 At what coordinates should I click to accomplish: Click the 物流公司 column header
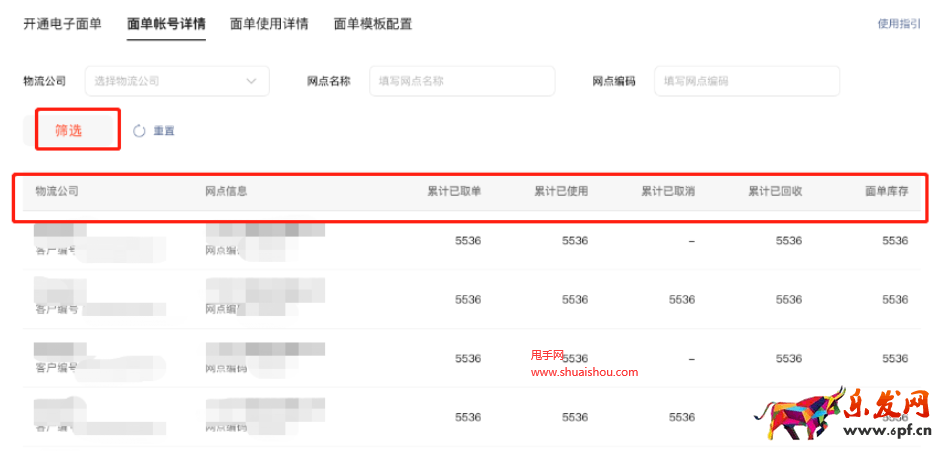(57, 191)
